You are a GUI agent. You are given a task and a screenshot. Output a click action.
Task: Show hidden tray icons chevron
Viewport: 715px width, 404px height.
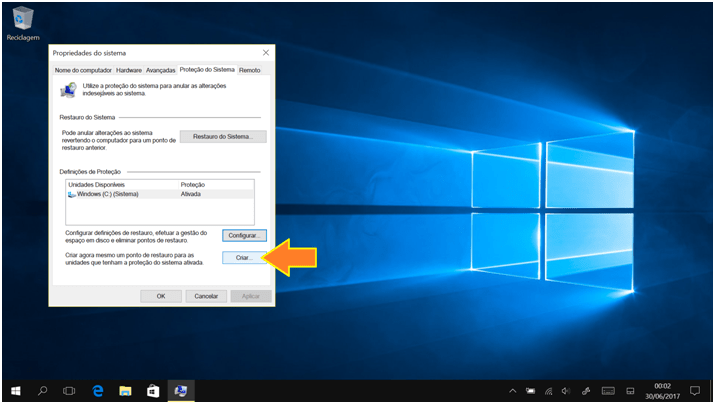[513, 390]
